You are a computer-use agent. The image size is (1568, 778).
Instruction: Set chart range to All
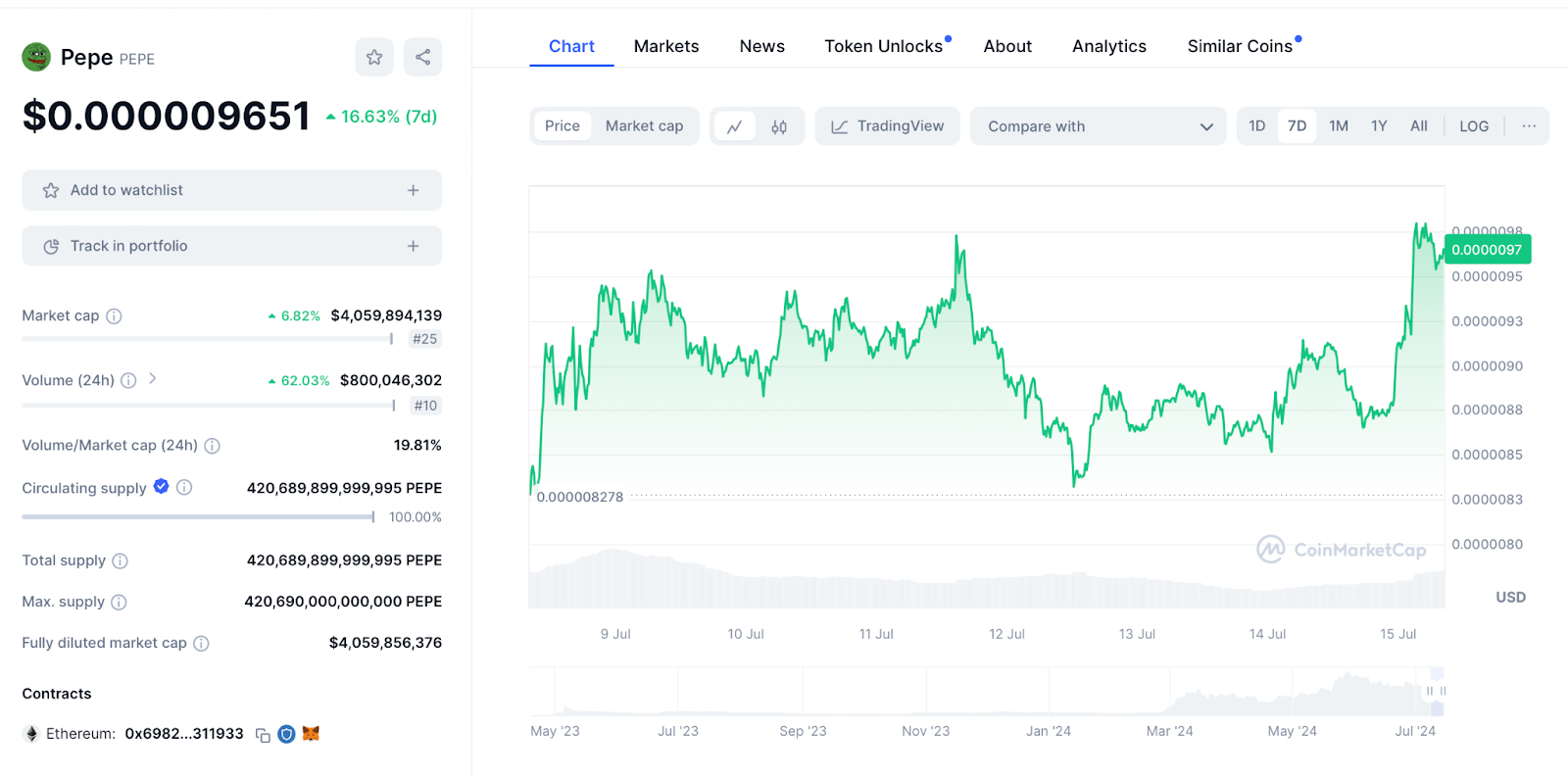(1418, 126)
